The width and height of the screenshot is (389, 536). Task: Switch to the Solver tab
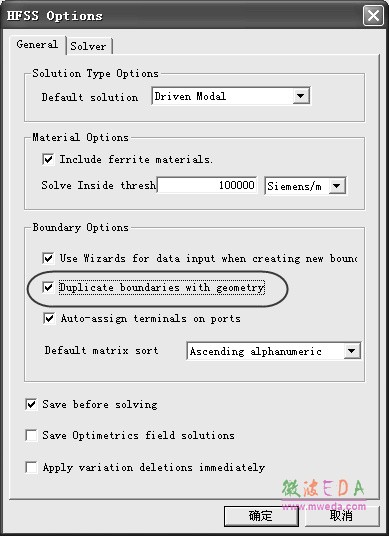click(89, 46)
